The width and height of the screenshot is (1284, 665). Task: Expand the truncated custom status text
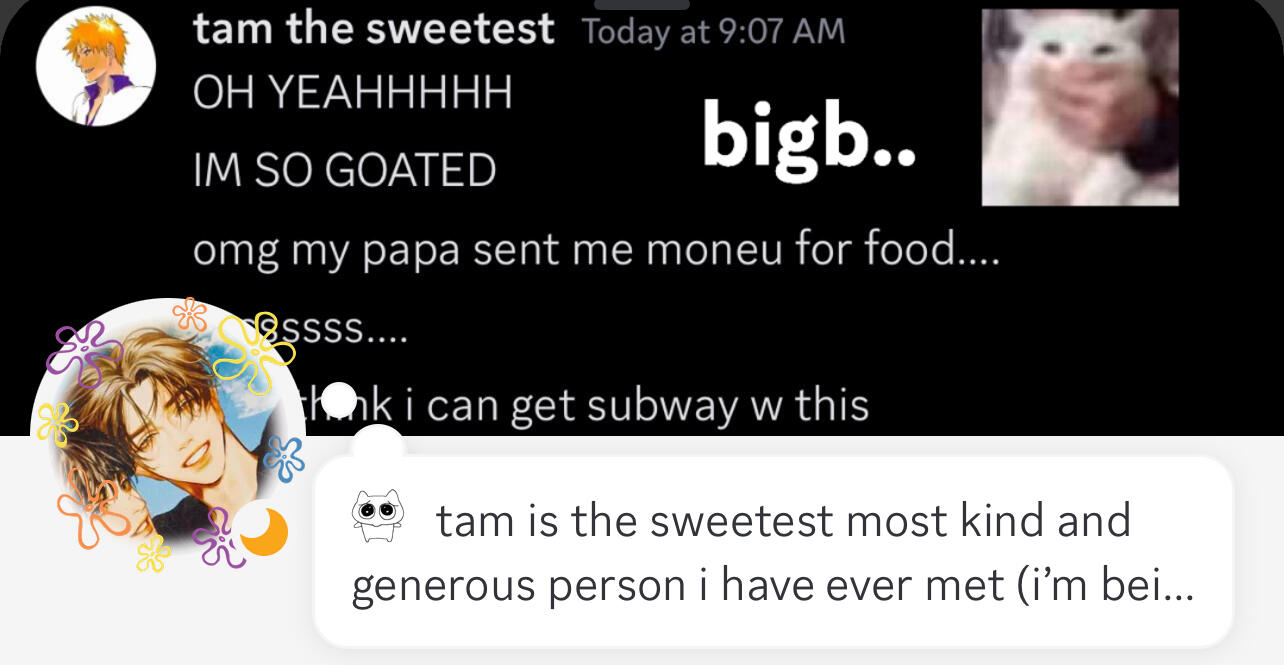[771, 553]
